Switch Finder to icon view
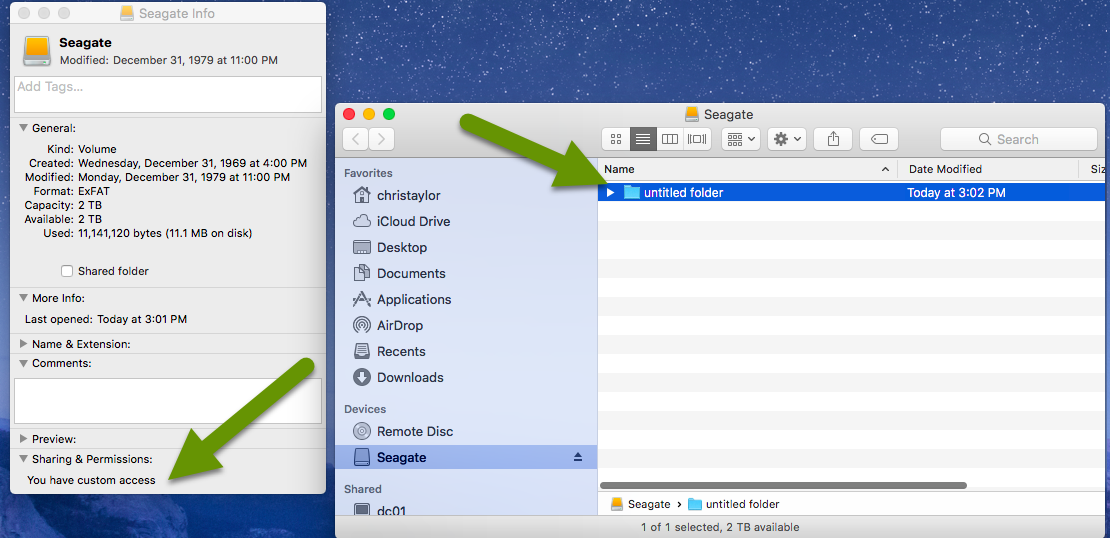 coord(616,139)
